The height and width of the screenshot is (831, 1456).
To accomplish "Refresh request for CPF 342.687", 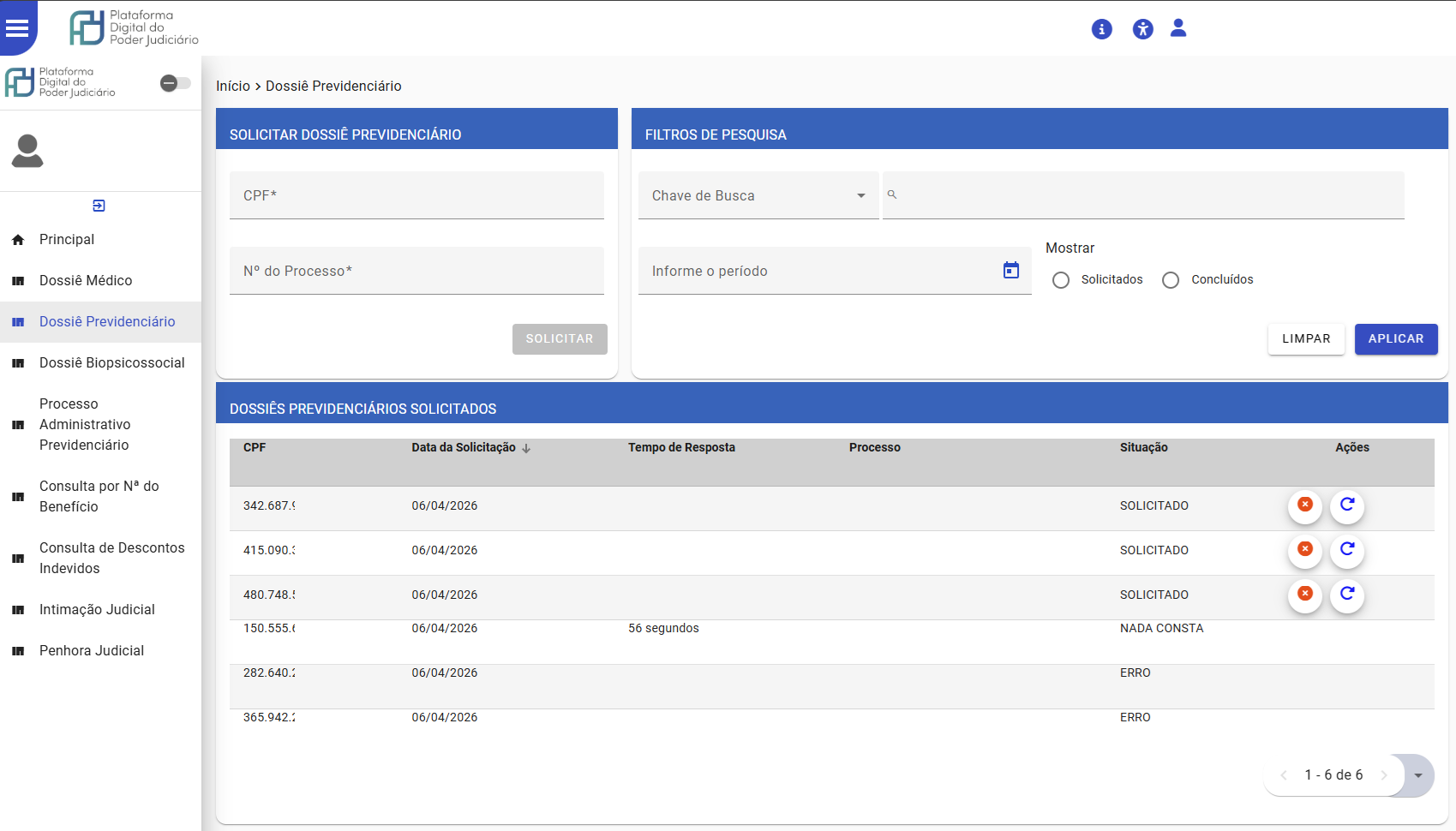I will pyautogui.click(x=1347, y=505).
